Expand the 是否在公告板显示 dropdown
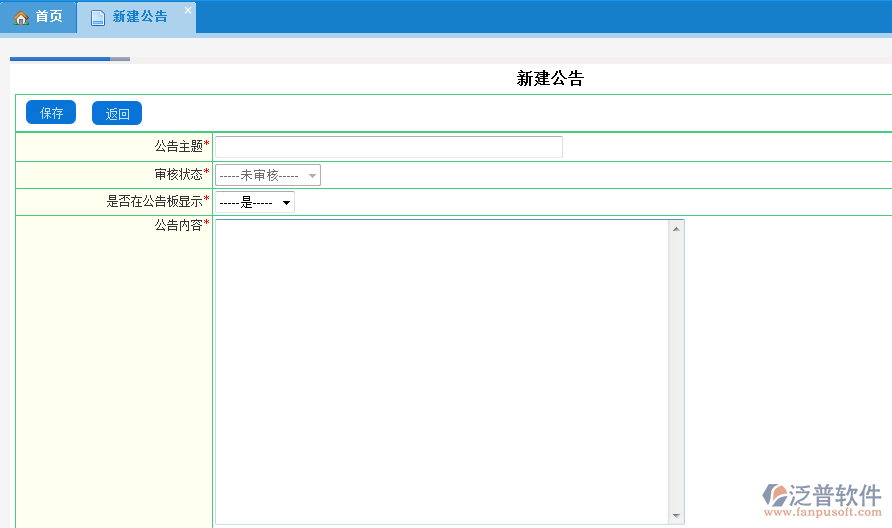The image size is (892, 528). click(x=255, y=202)
